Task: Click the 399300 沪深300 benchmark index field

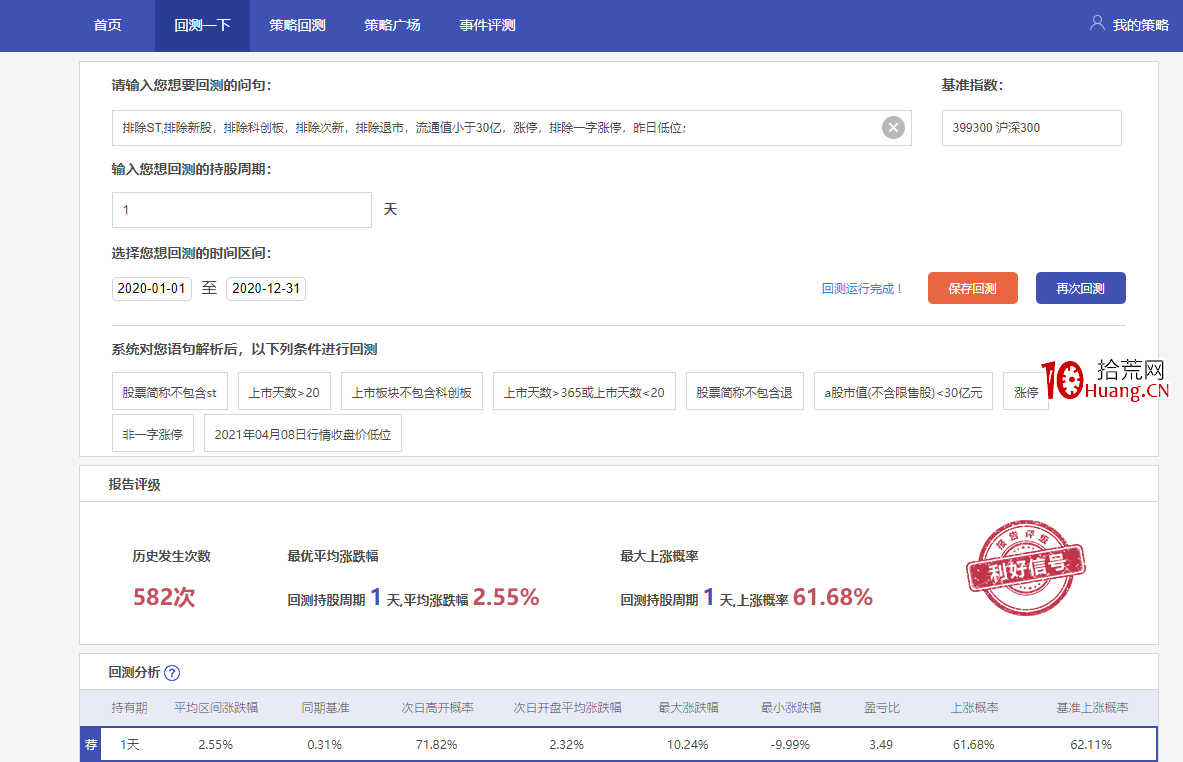Action: click(1030, 127)
